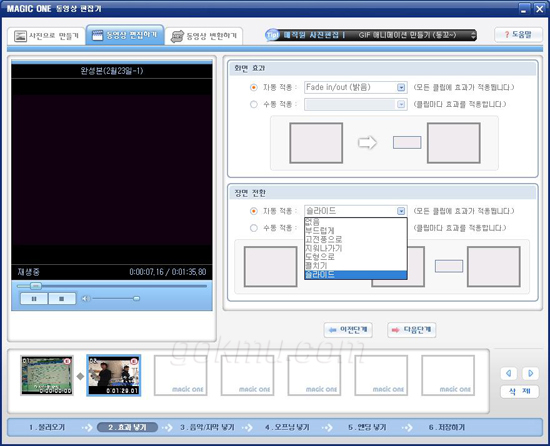
Task: Click the playback seek slider handle
Action: (35, 286)
